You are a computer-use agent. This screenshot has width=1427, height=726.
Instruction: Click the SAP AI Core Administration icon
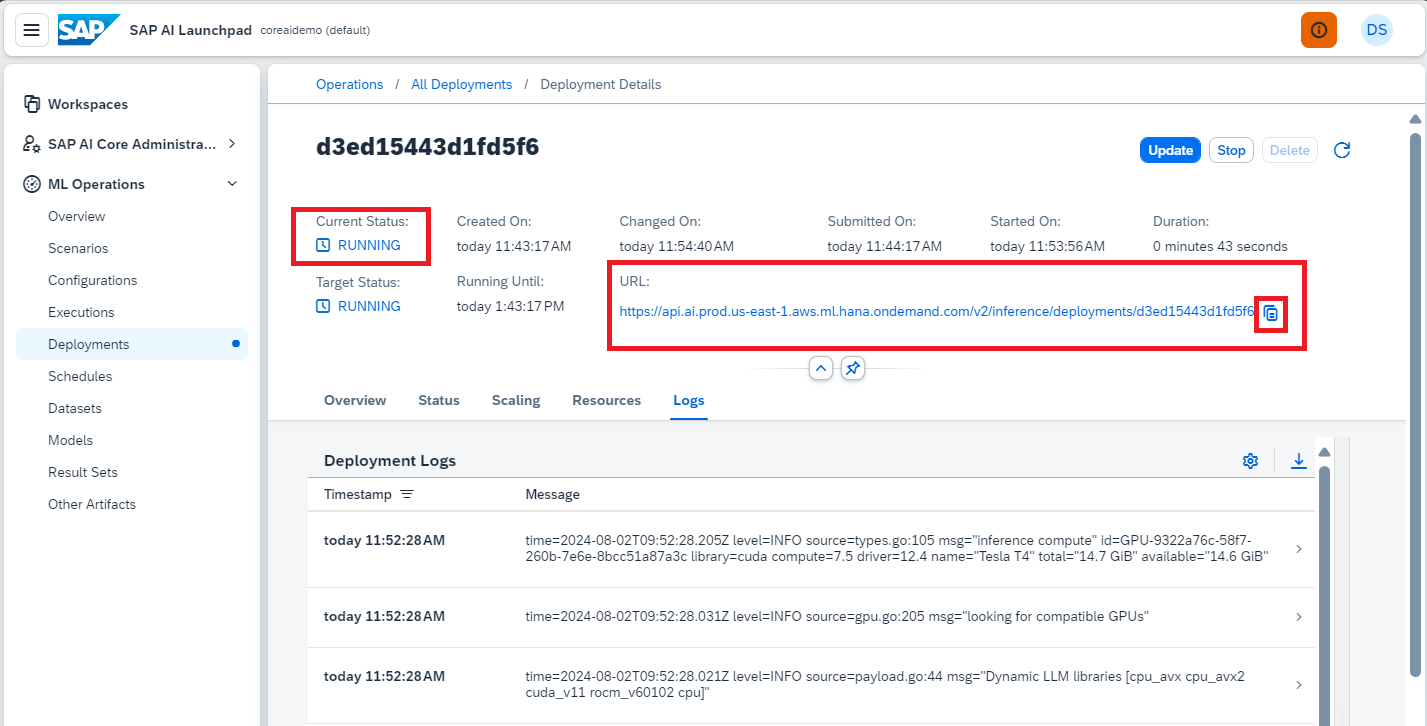point(31,144)
